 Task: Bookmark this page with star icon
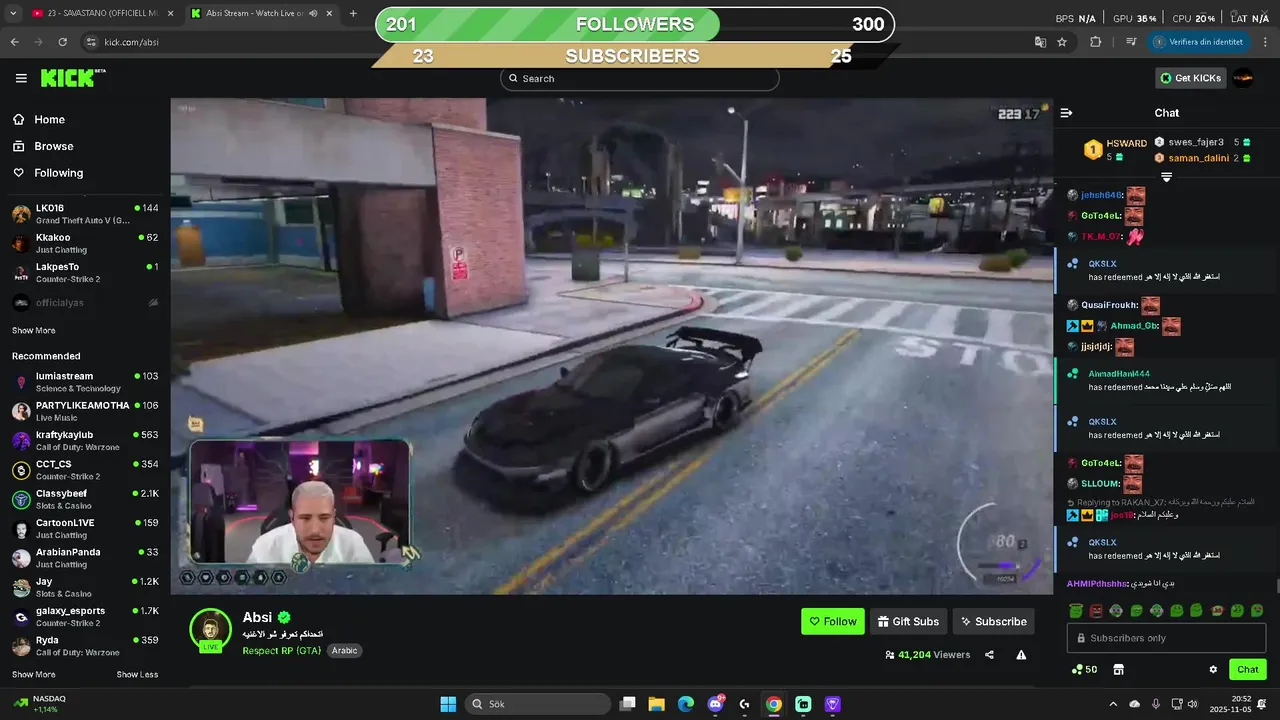click(1062, 42)
